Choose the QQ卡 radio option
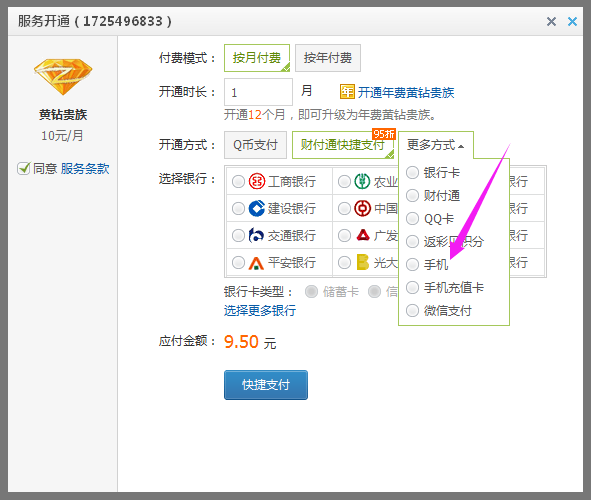 (412, 219)
